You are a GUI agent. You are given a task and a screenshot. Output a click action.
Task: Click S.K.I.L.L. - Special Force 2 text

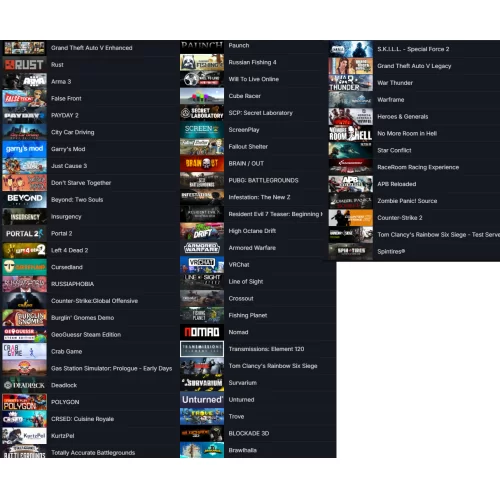pyautogui.click(x=413, y=49)
